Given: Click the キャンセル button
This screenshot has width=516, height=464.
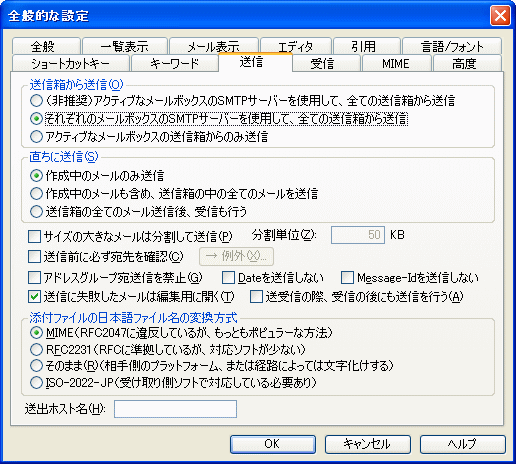Looking at the screenshot, I should pos(368,444).
